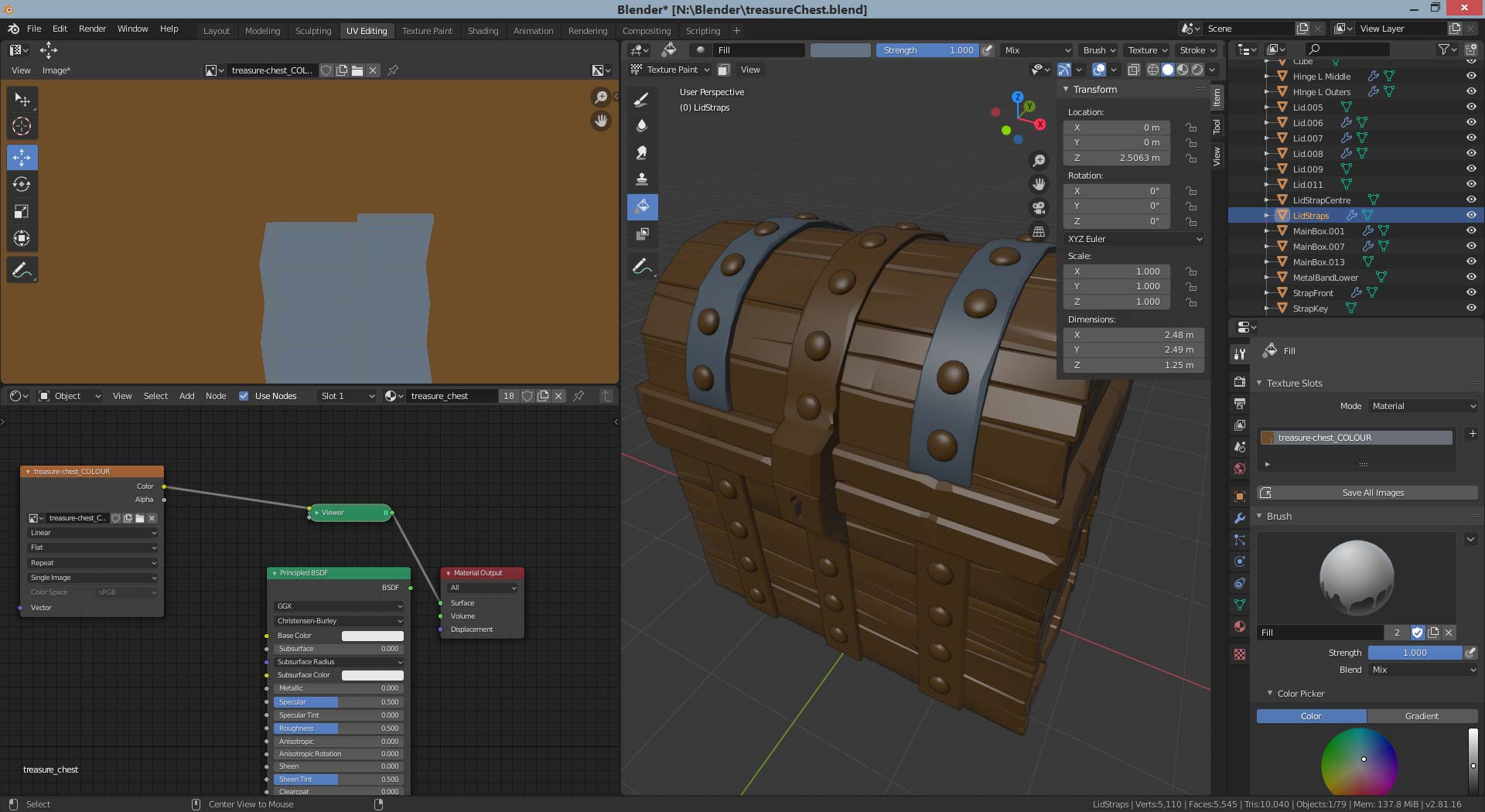Open the World properties tab
1485x812 pixels.
(x=1240, y=469)
